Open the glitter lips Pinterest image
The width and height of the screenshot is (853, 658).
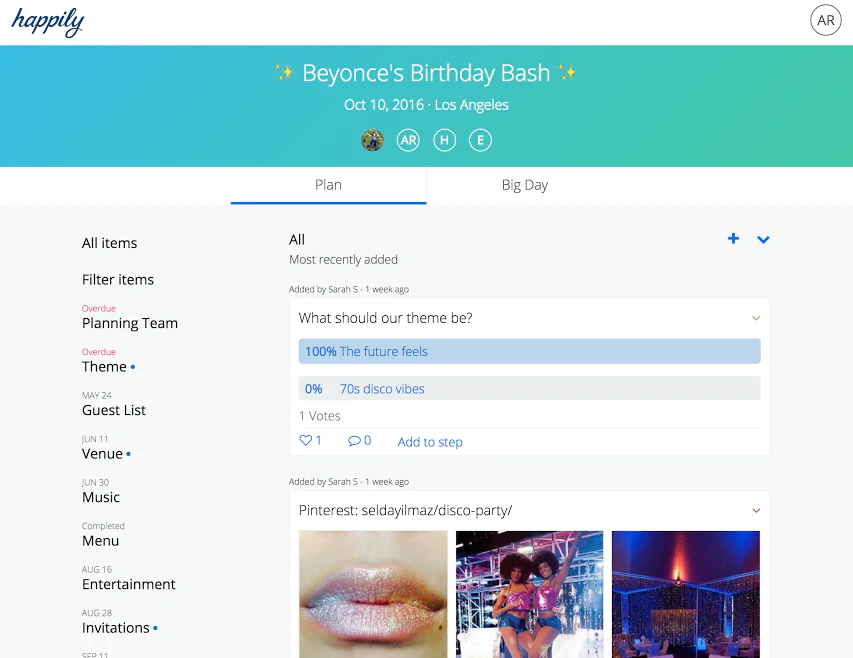pyautogui.click(x=373, y=594)
